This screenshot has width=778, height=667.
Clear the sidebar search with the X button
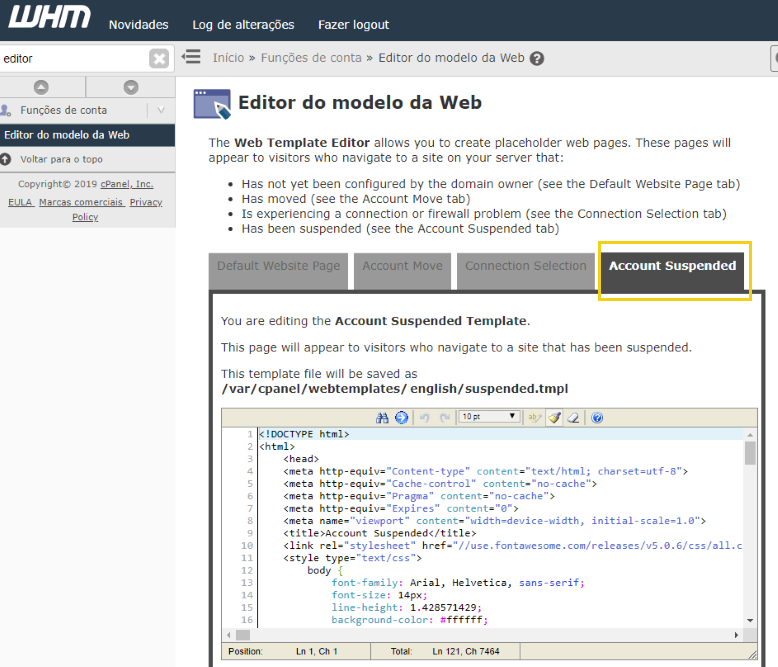[159, 59]
